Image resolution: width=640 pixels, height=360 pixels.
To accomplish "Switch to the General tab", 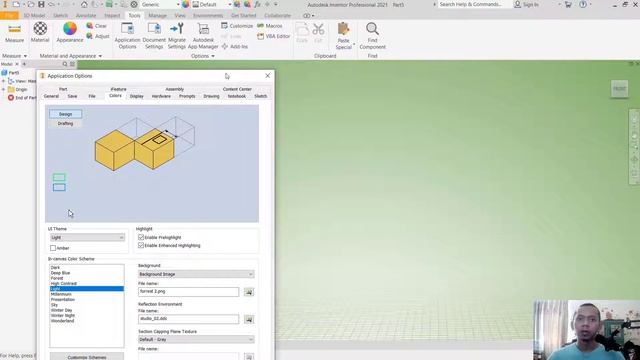I will coord(51,96).
